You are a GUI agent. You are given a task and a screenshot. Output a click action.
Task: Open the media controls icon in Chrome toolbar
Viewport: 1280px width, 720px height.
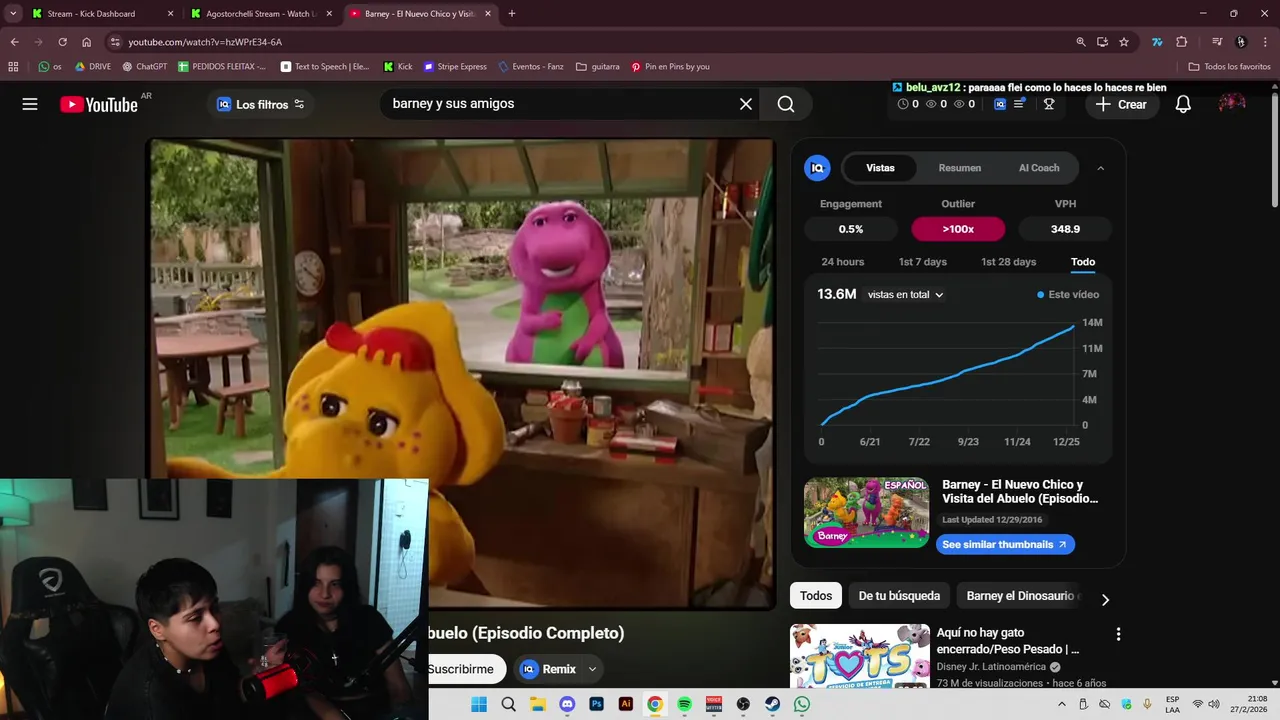1217,42
